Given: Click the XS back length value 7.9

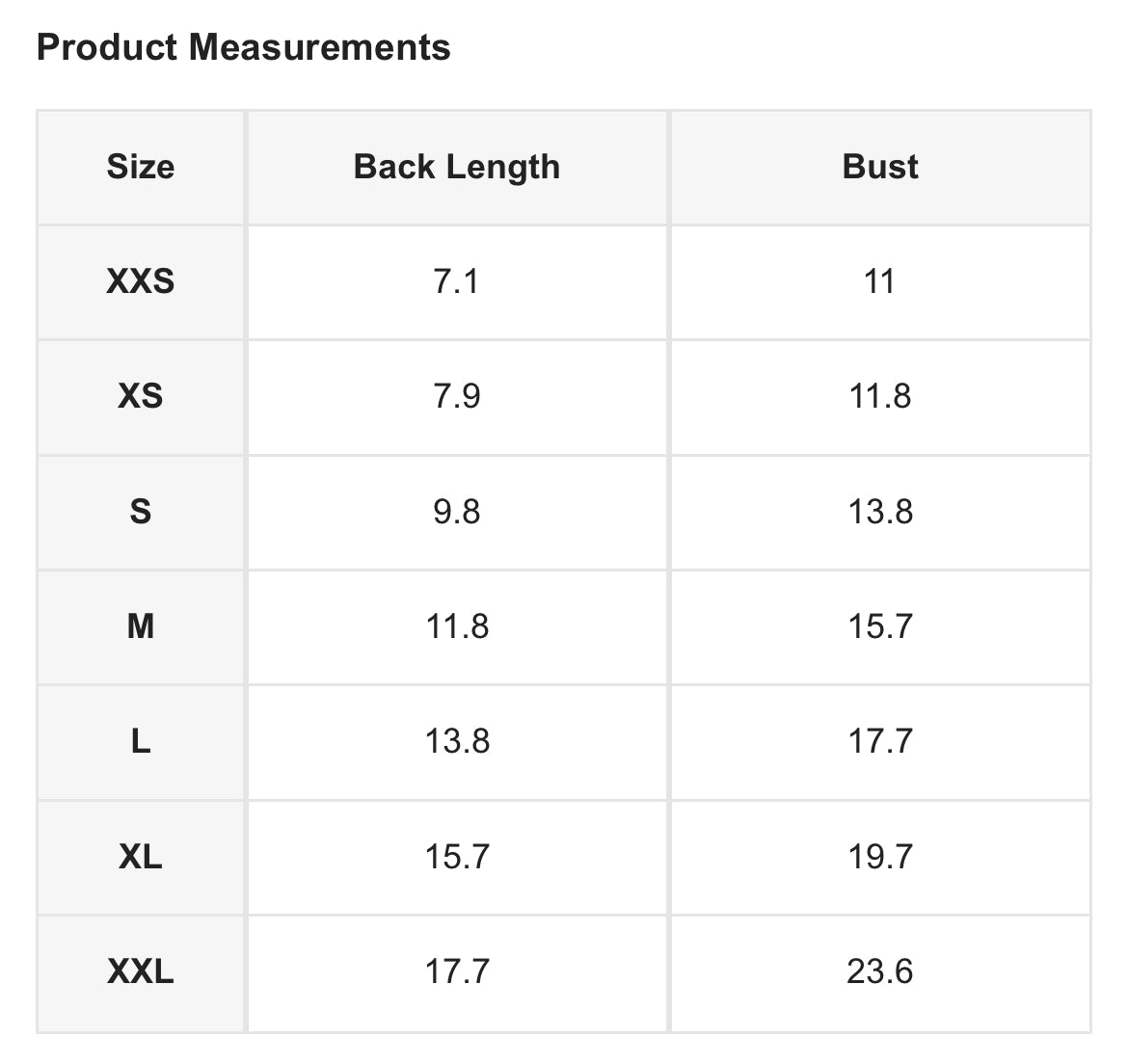Looking at the screenshot, I should click(457, 396).
